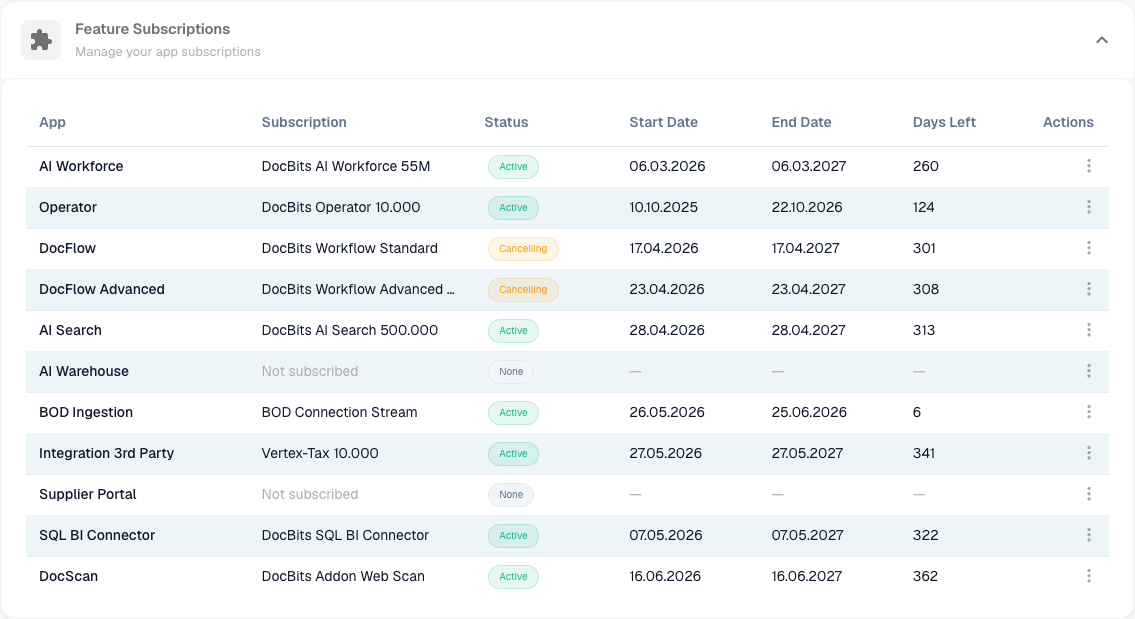Click None badge in Supplier Portal row

tap(510, 494)
